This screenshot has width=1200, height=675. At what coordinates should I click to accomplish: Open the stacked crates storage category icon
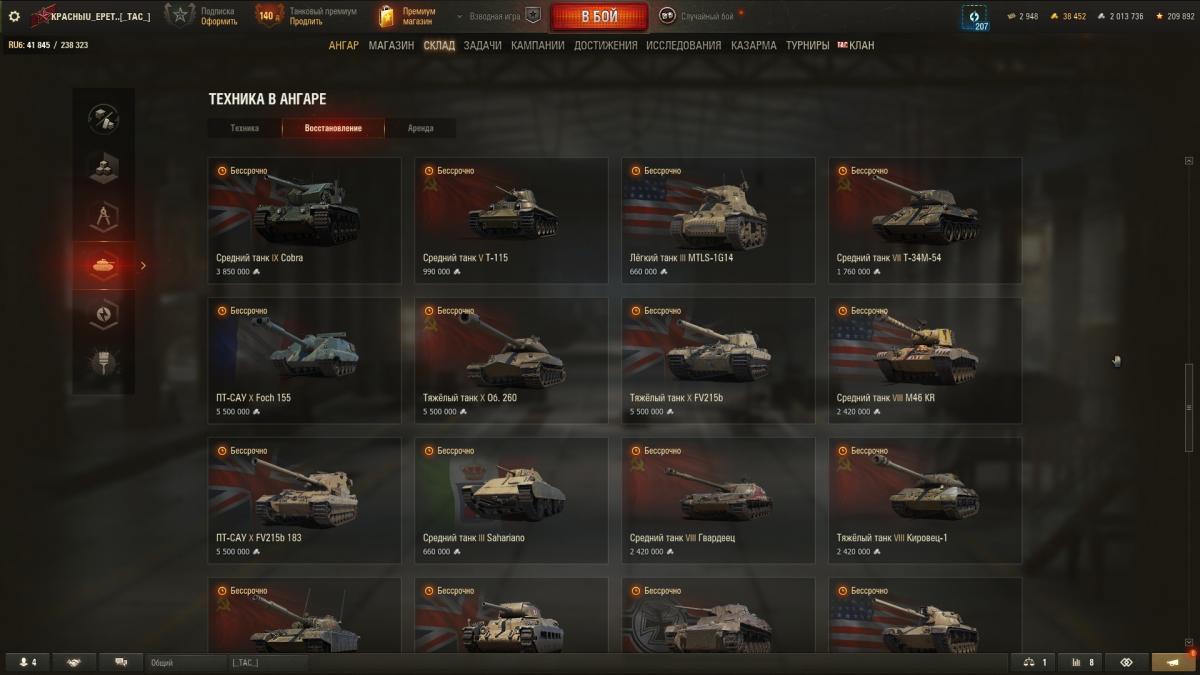tap(104, 167)
